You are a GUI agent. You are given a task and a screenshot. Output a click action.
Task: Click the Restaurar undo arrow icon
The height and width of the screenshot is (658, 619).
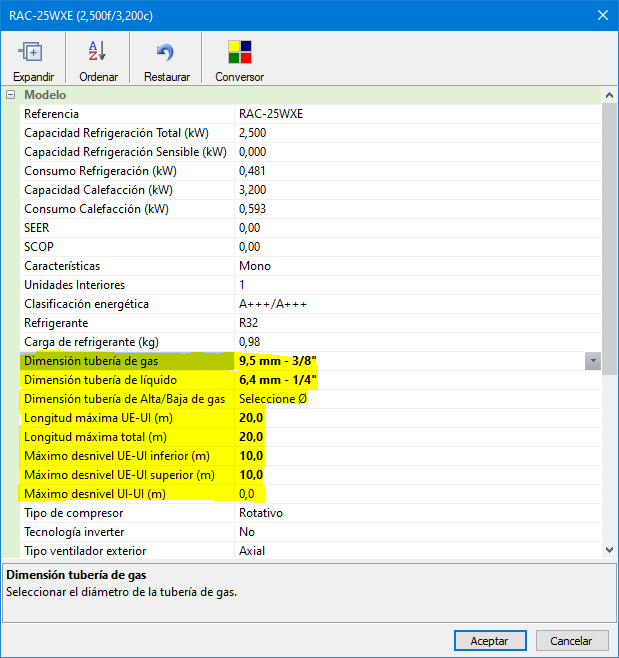165,52
